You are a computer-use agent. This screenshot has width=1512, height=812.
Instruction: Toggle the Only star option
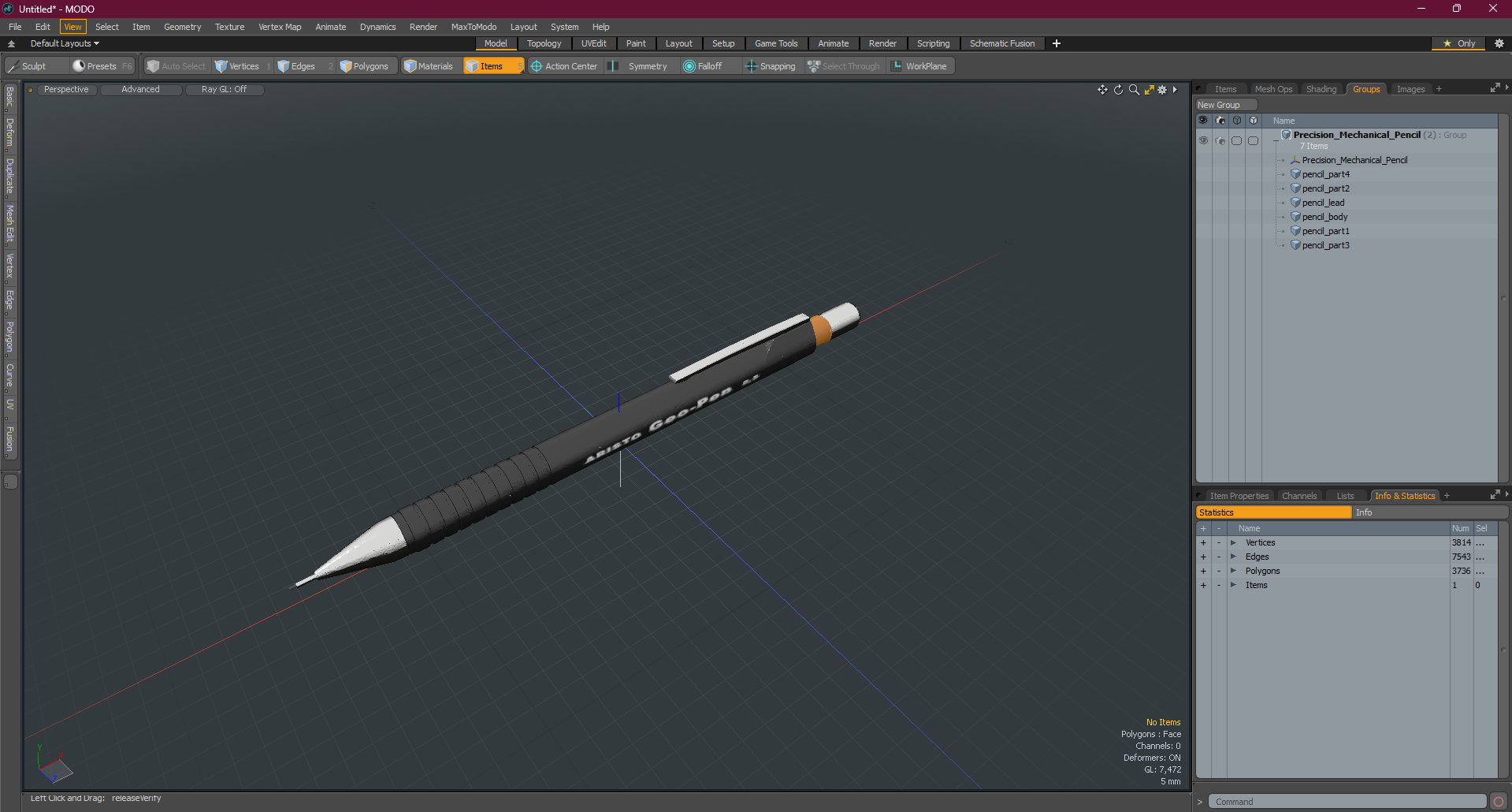(1458, 43)
